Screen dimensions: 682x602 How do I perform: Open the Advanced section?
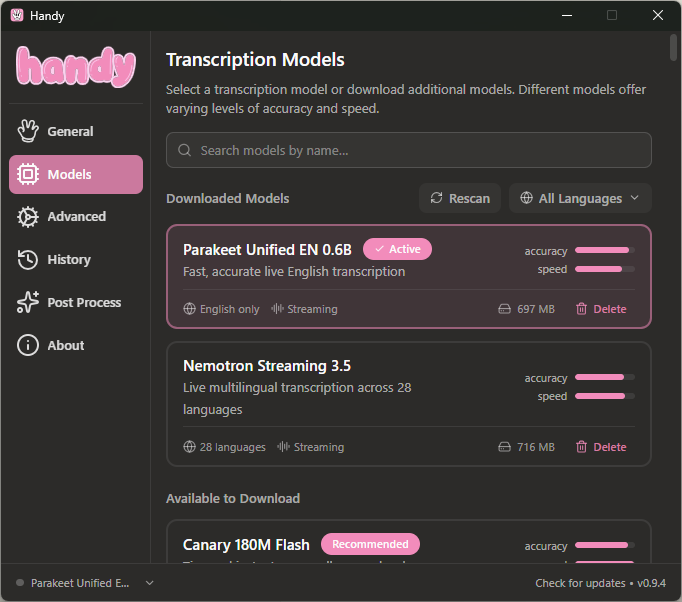(76, 217)
